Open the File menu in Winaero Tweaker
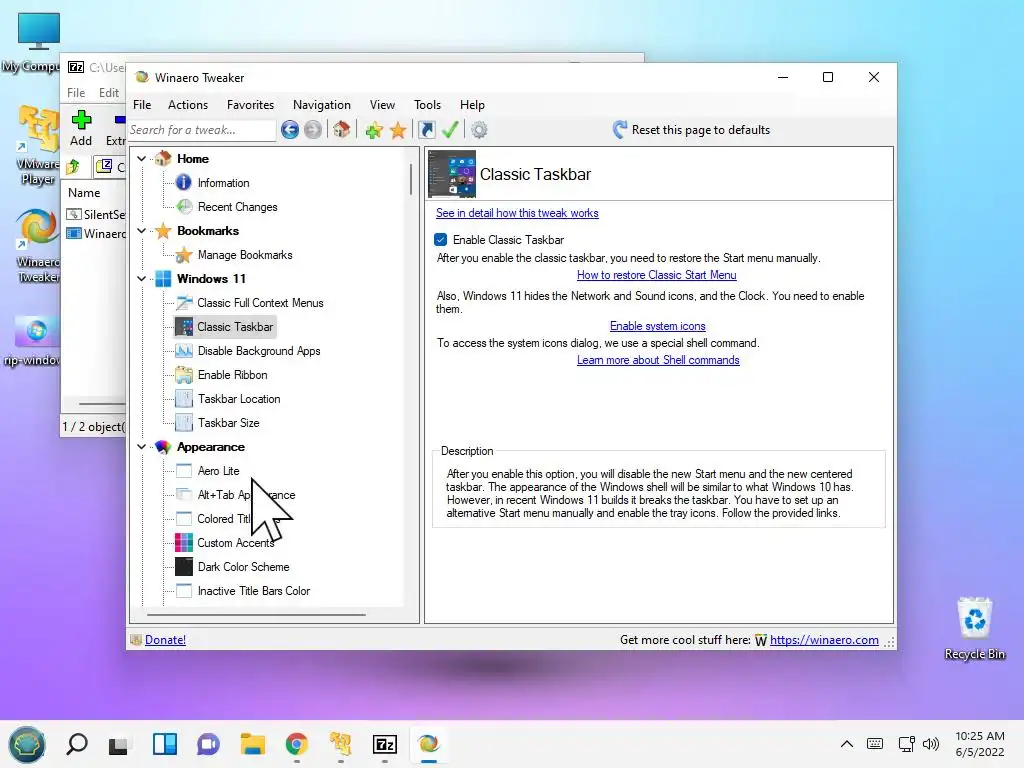1024x768 pixels. [142, 104]
